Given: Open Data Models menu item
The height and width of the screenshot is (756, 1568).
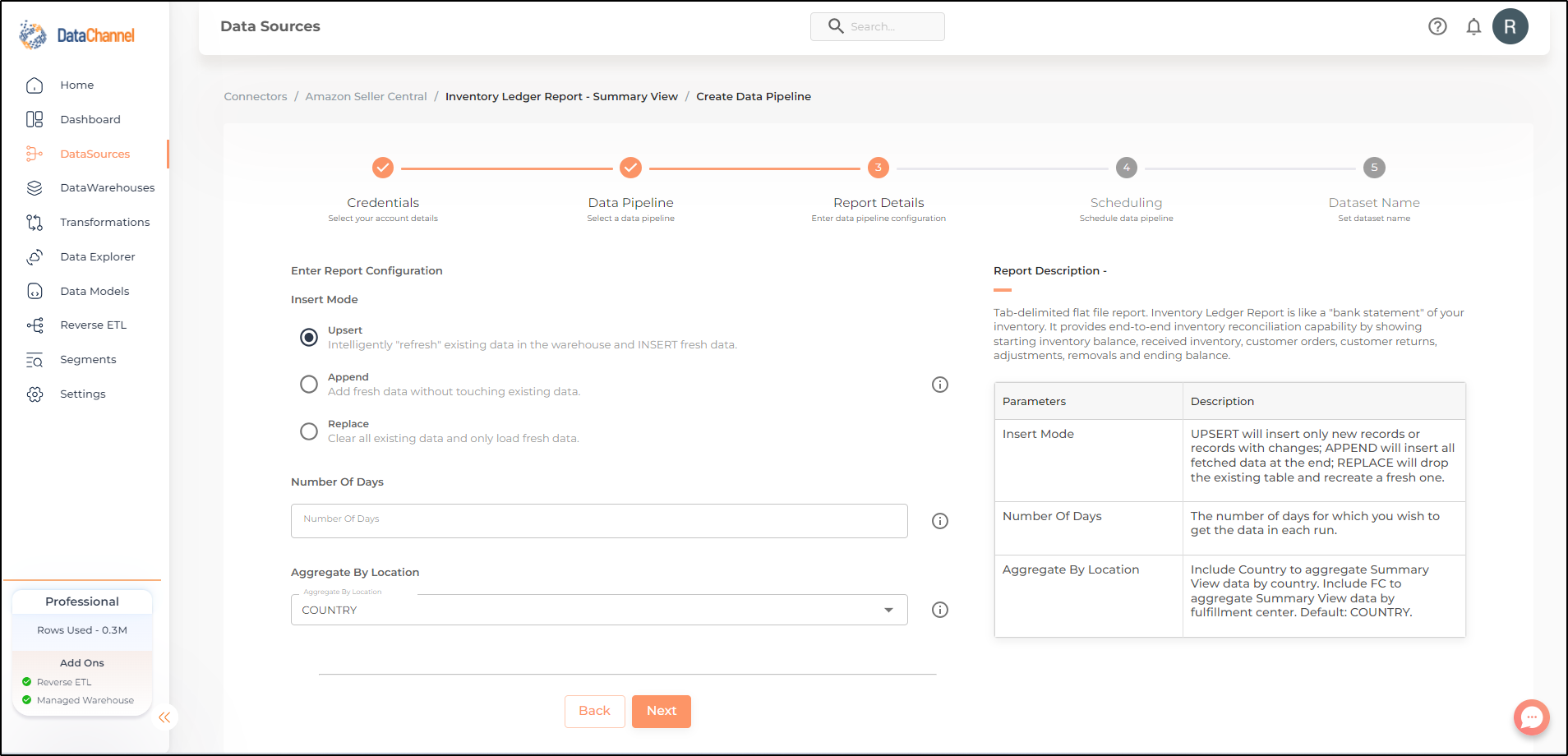Looking at the screenshot, I should (95, 292).
